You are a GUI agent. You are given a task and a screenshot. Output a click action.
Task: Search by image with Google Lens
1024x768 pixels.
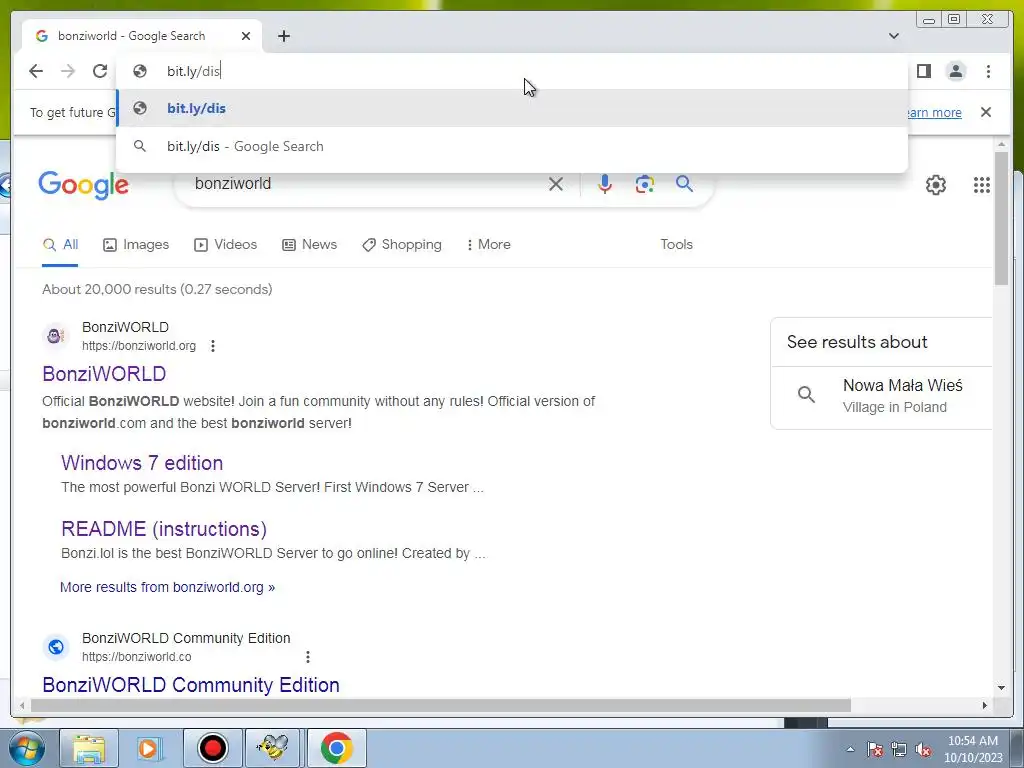(645, 184)
